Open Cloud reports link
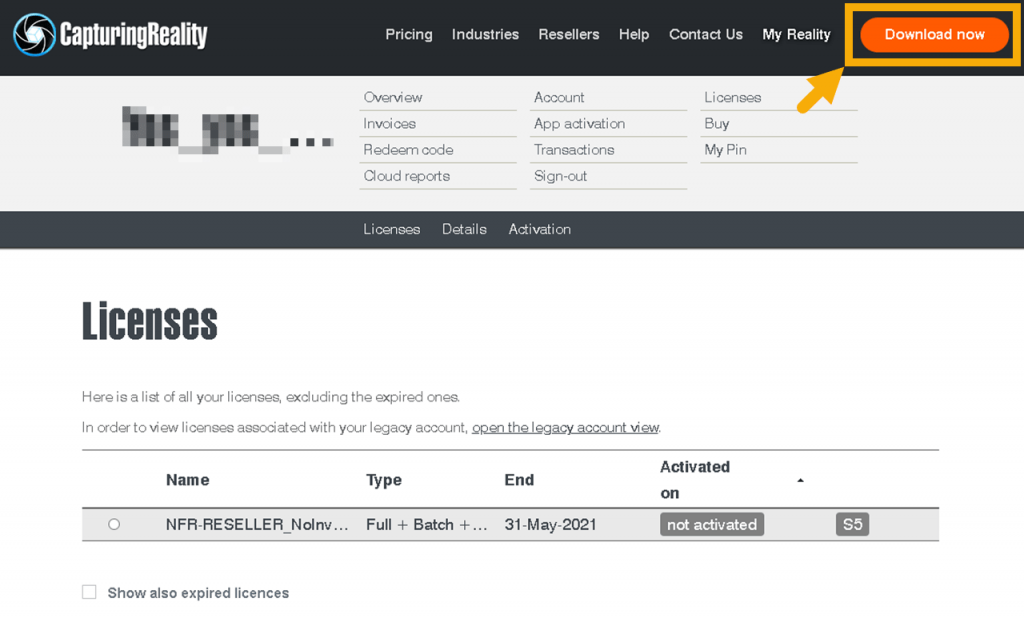Image resolution: width=1024 pixels, height=618 pixels. (406, 175)
